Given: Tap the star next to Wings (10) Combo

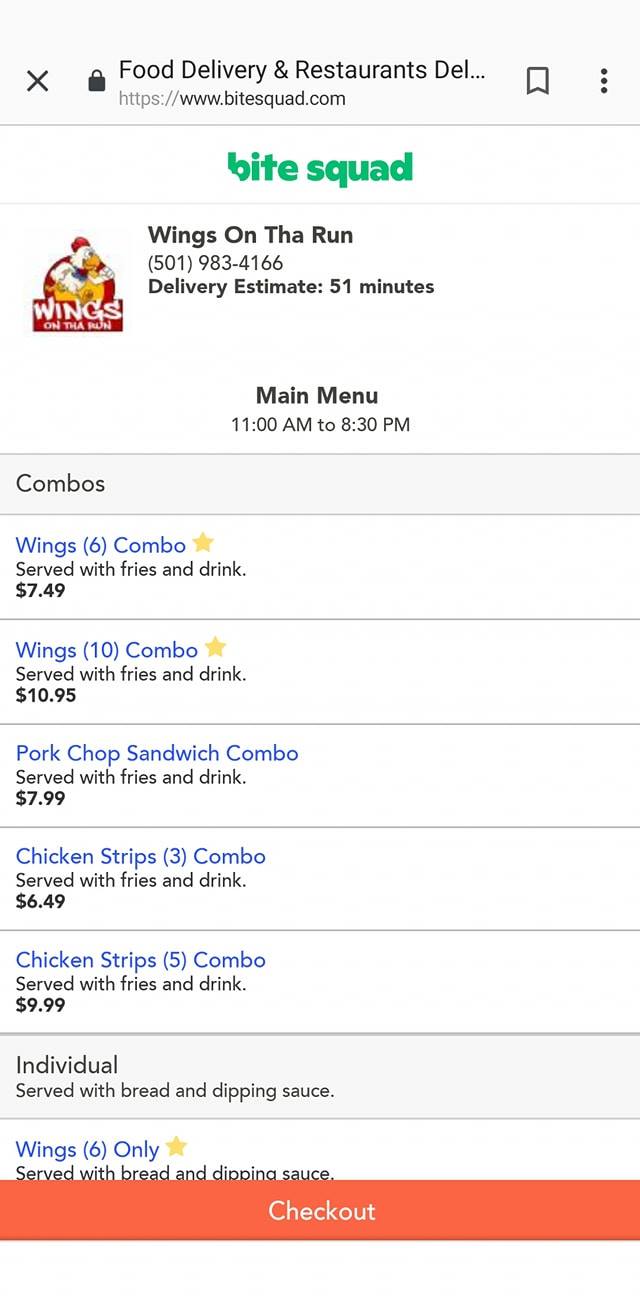Looking at the screenshot, I should tap(215, 647).
